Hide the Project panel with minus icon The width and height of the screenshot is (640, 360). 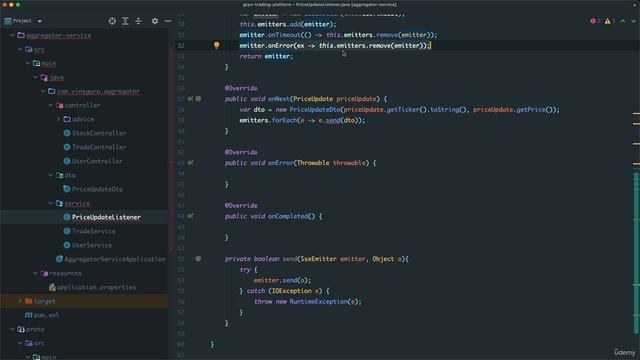point(168,21)
